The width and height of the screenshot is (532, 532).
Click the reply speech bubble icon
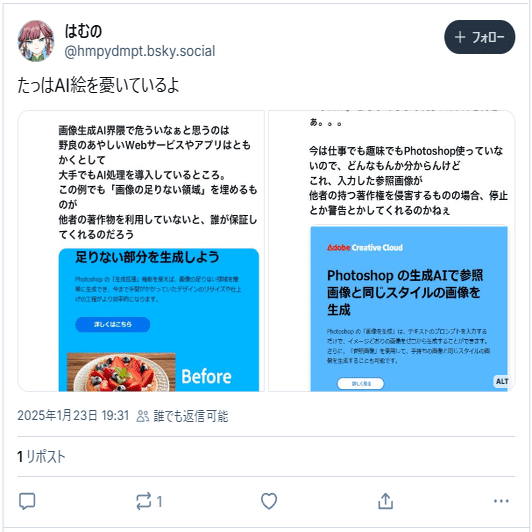click(27, 501)
